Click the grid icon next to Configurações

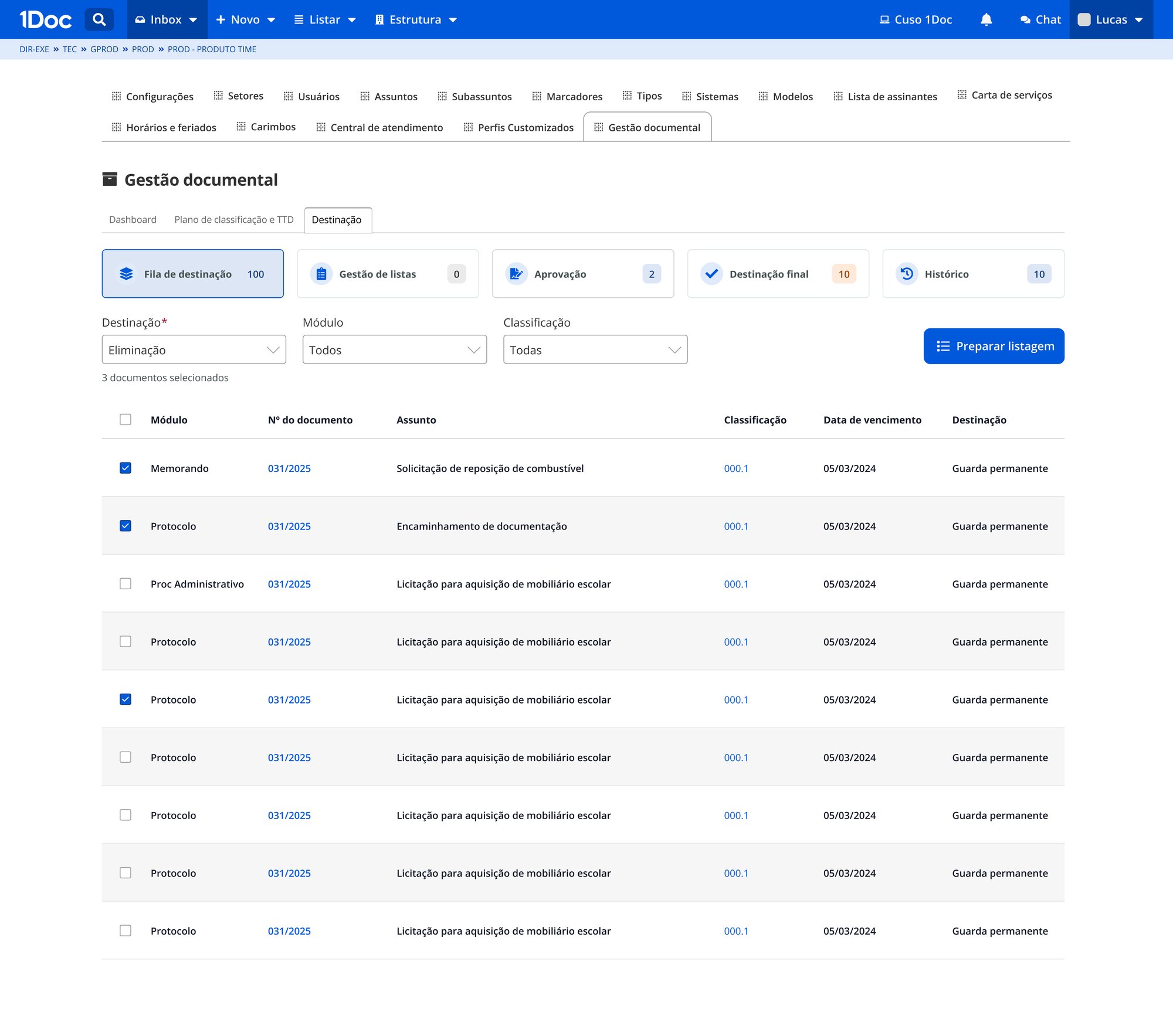116,96
